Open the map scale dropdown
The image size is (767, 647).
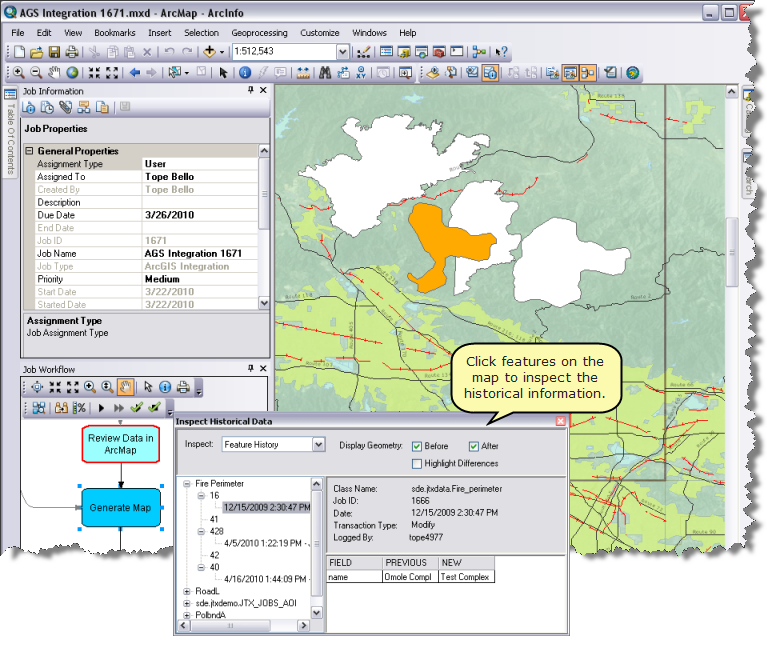click(343, 51)
